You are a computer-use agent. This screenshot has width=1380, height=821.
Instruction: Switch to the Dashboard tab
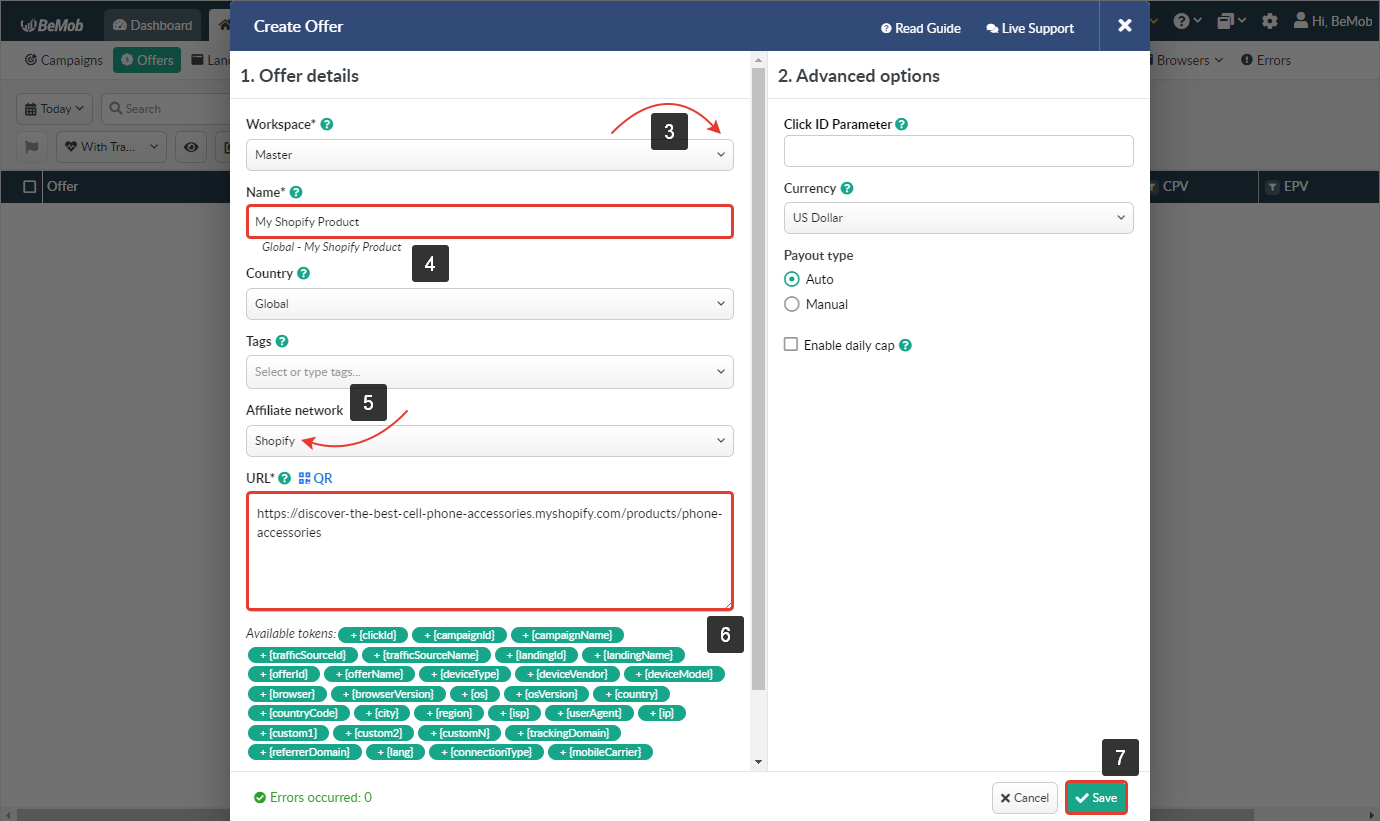[x=152, y=25]
